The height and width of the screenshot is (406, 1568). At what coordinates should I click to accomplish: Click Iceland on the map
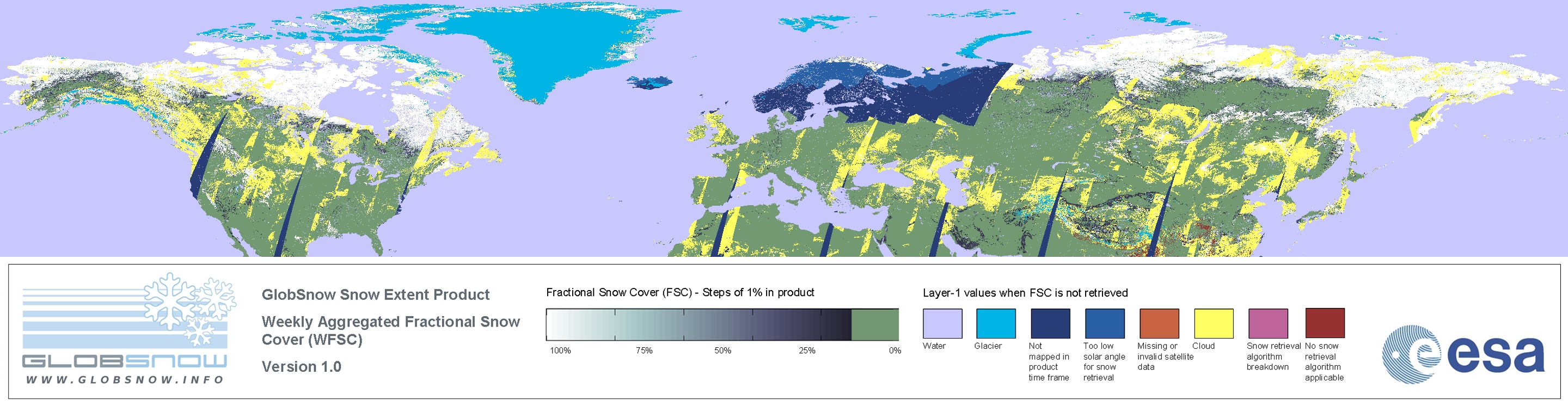click(650, 82)
